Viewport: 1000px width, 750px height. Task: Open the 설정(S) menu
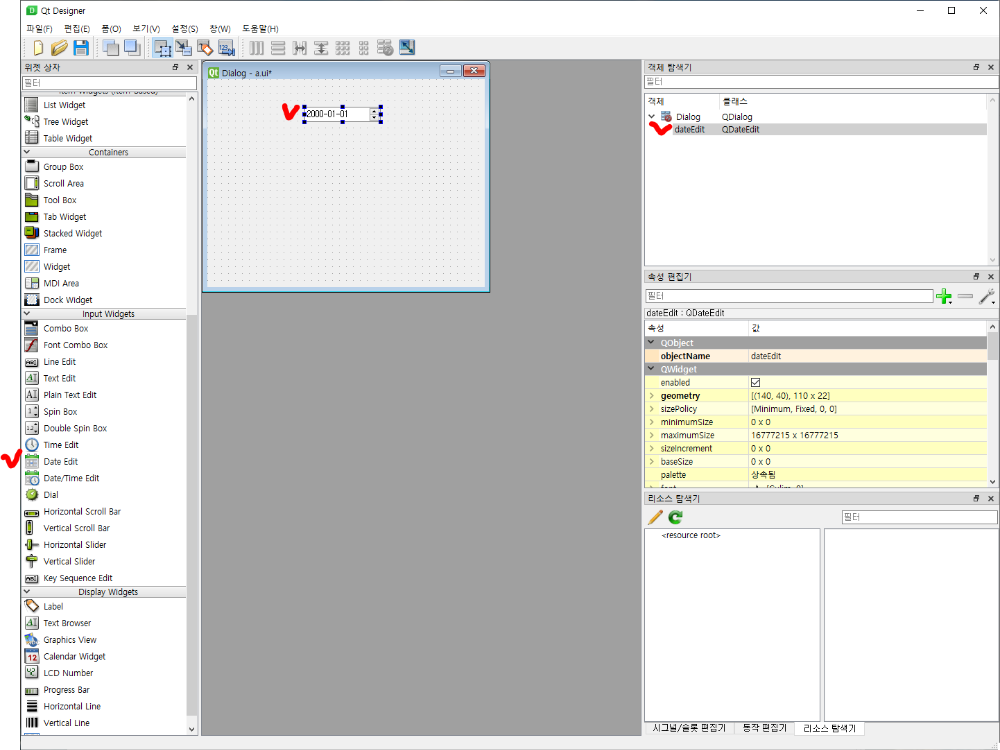tap(185, 29)
